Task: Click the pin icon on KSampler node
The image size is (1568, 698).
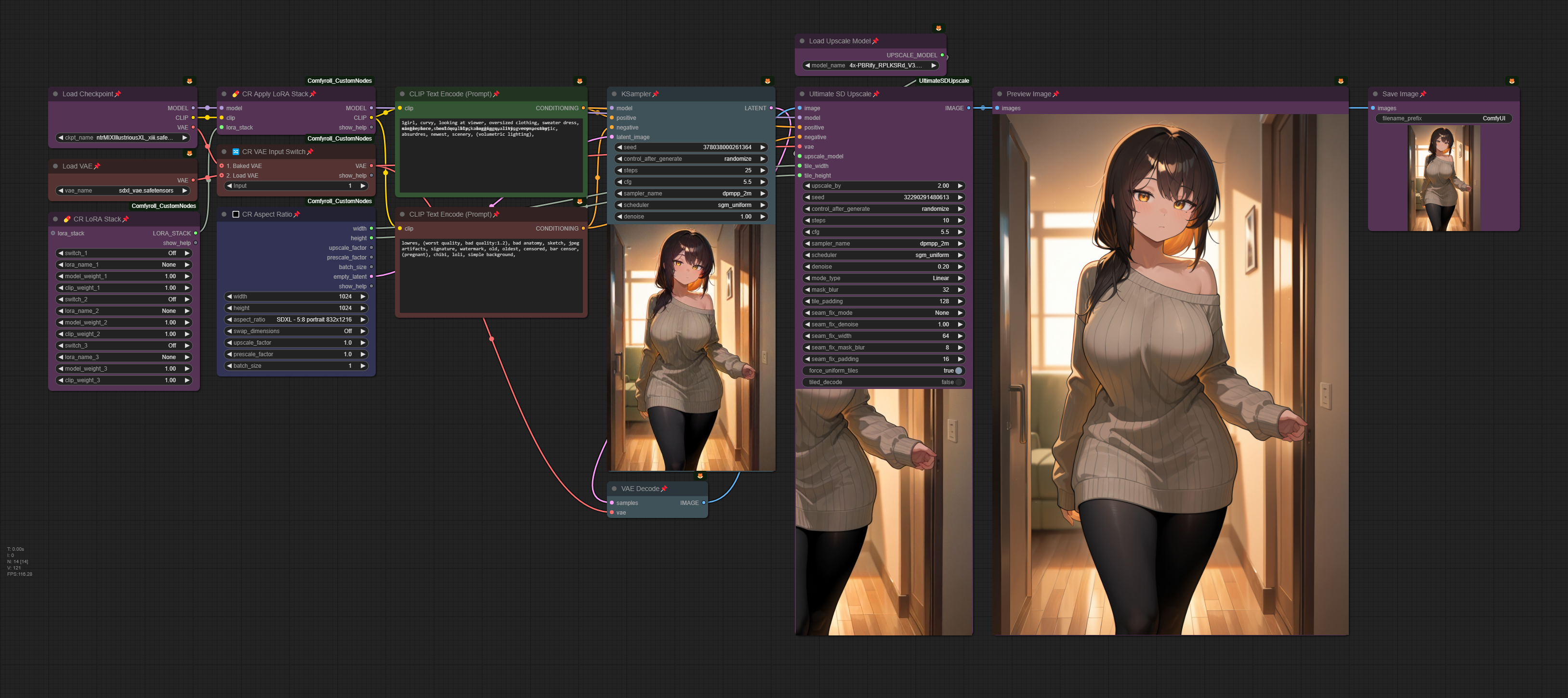Action: [656, 94]
